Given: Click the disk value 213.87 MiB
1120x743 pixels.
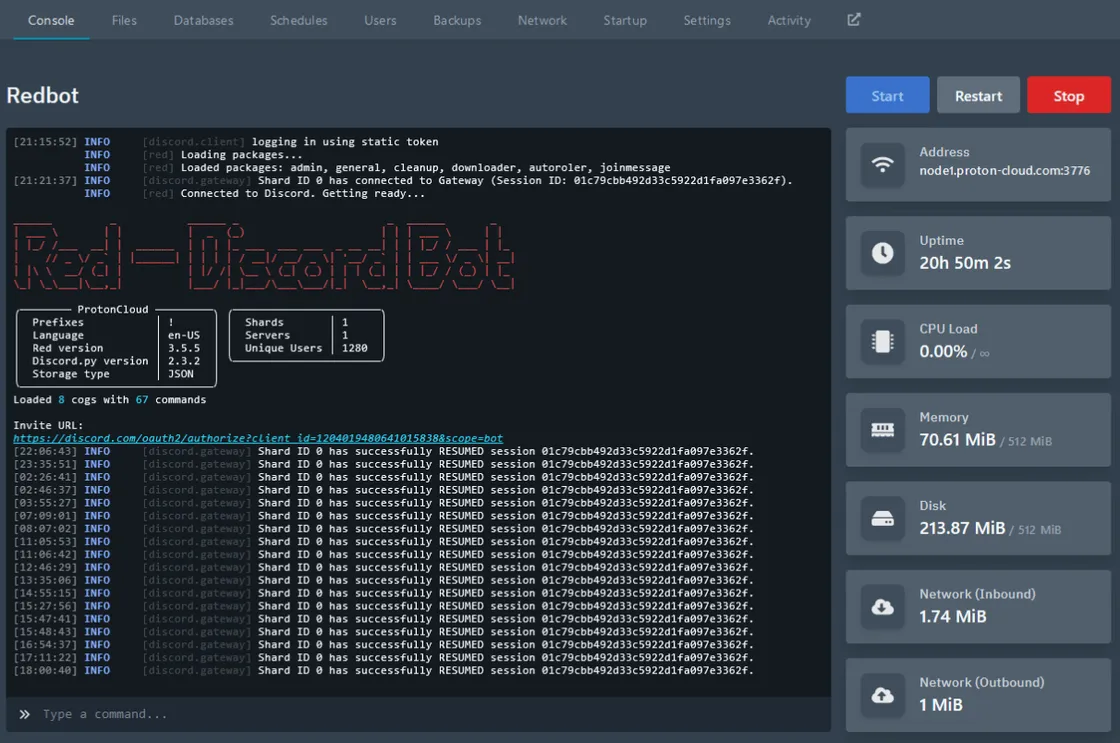Looking at the screenshot, I should click(962, 528).
